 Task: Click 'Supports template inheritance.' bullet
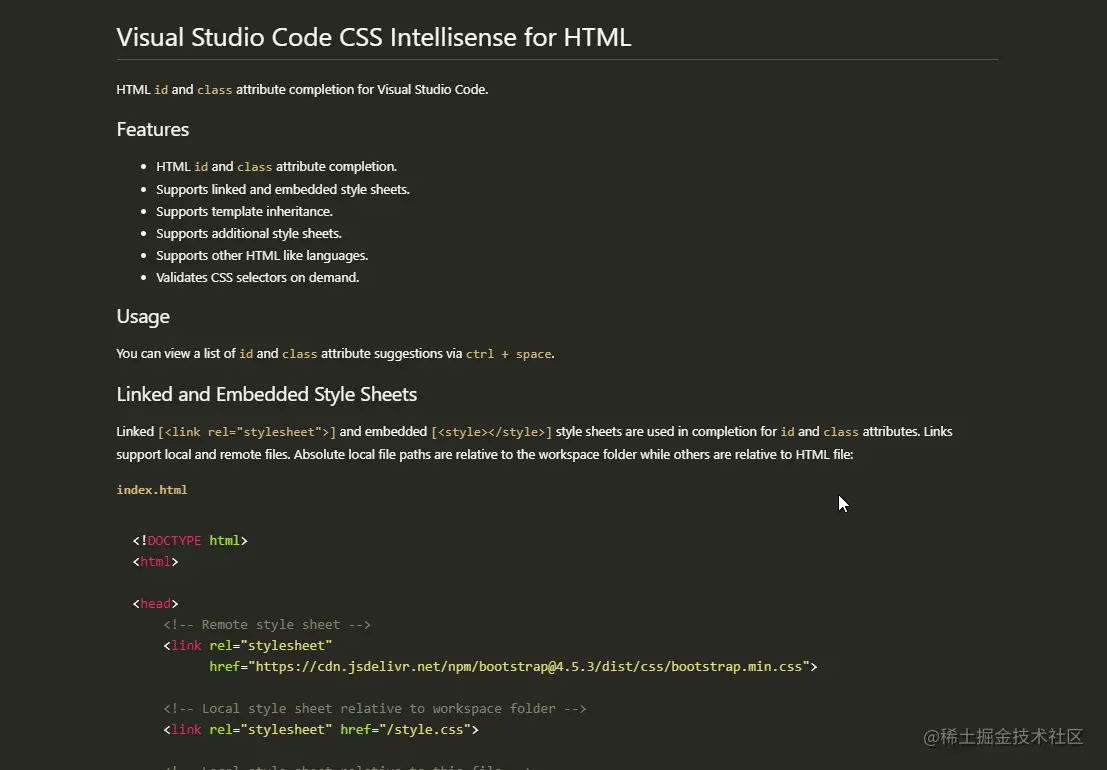pyautogui.click(x=244, y=211)
